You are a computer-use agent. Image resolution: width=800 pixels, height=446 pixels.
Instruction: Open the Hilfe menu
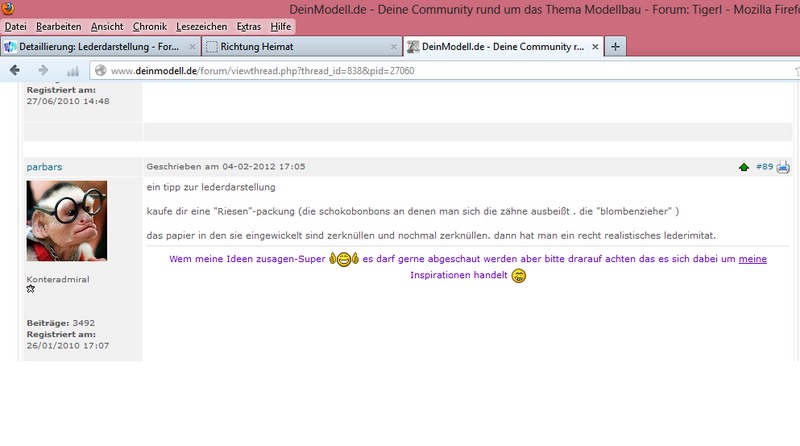[281, 27]
